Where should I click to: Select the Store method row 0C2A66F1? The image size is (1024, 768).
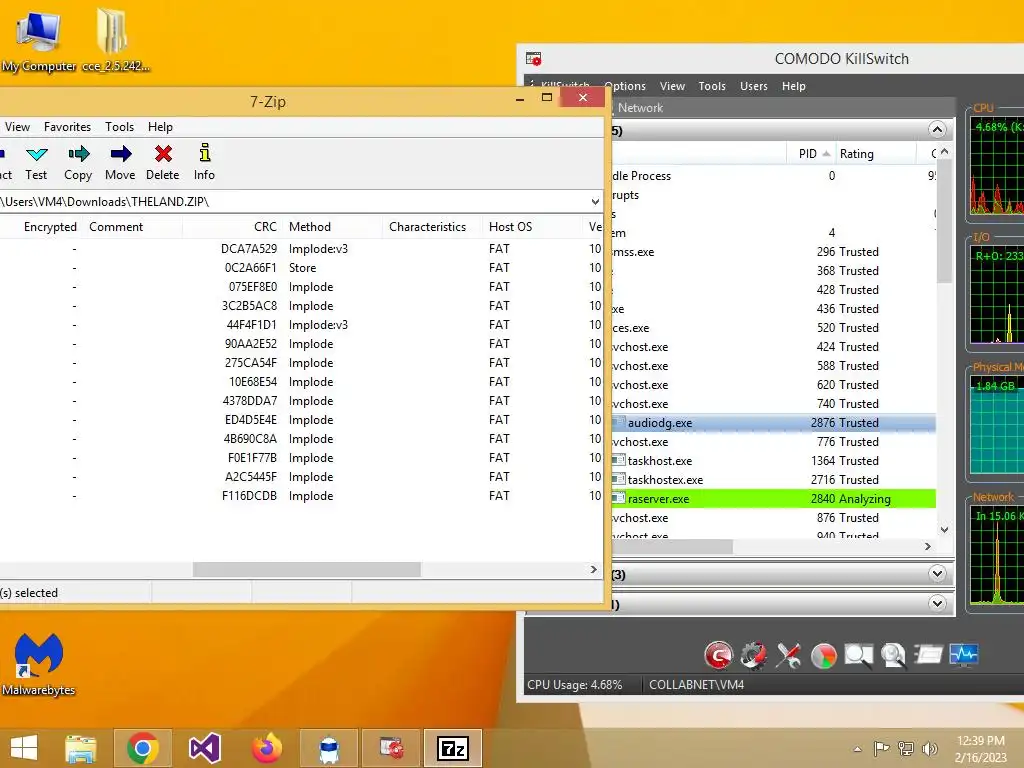[x=300, y=268]
